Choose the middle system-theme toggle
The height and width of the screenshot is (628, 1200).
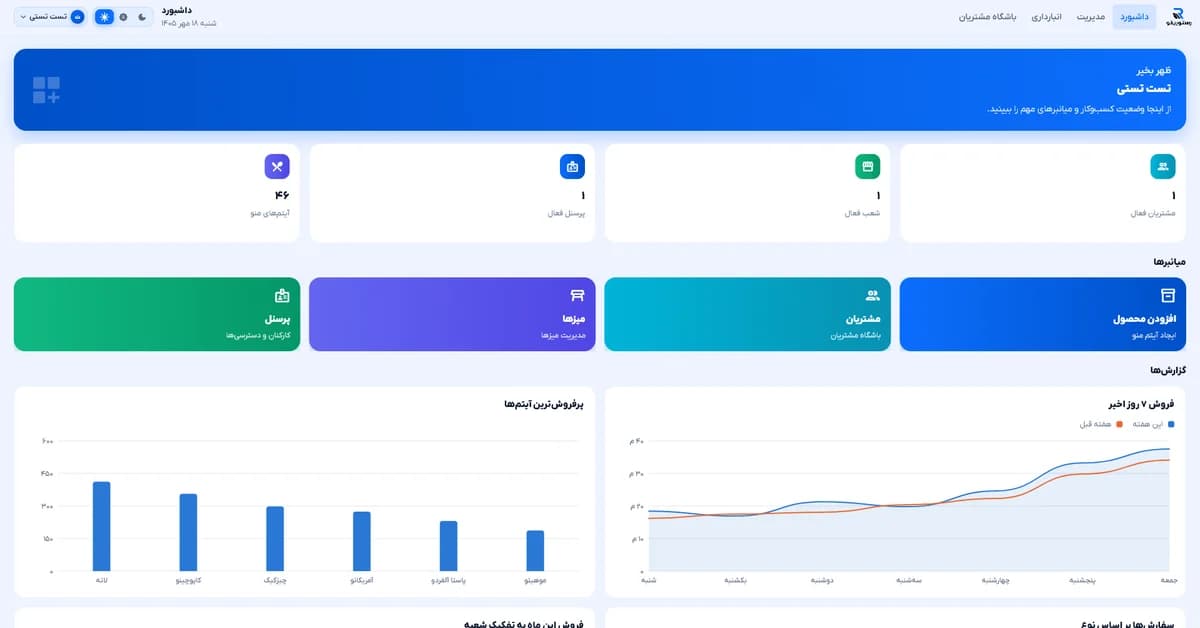click(x=123, y=17)
